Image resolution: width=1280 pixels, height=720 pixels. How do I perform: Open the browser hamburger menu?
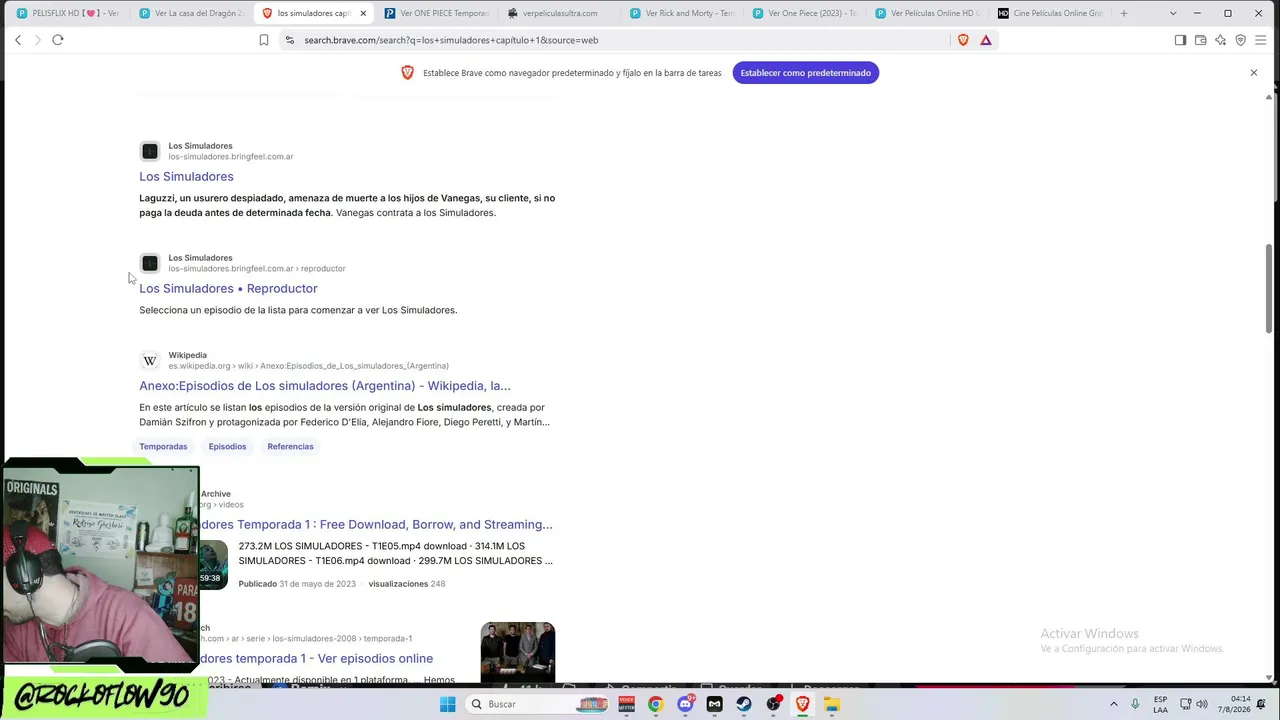coord(1261,40)
